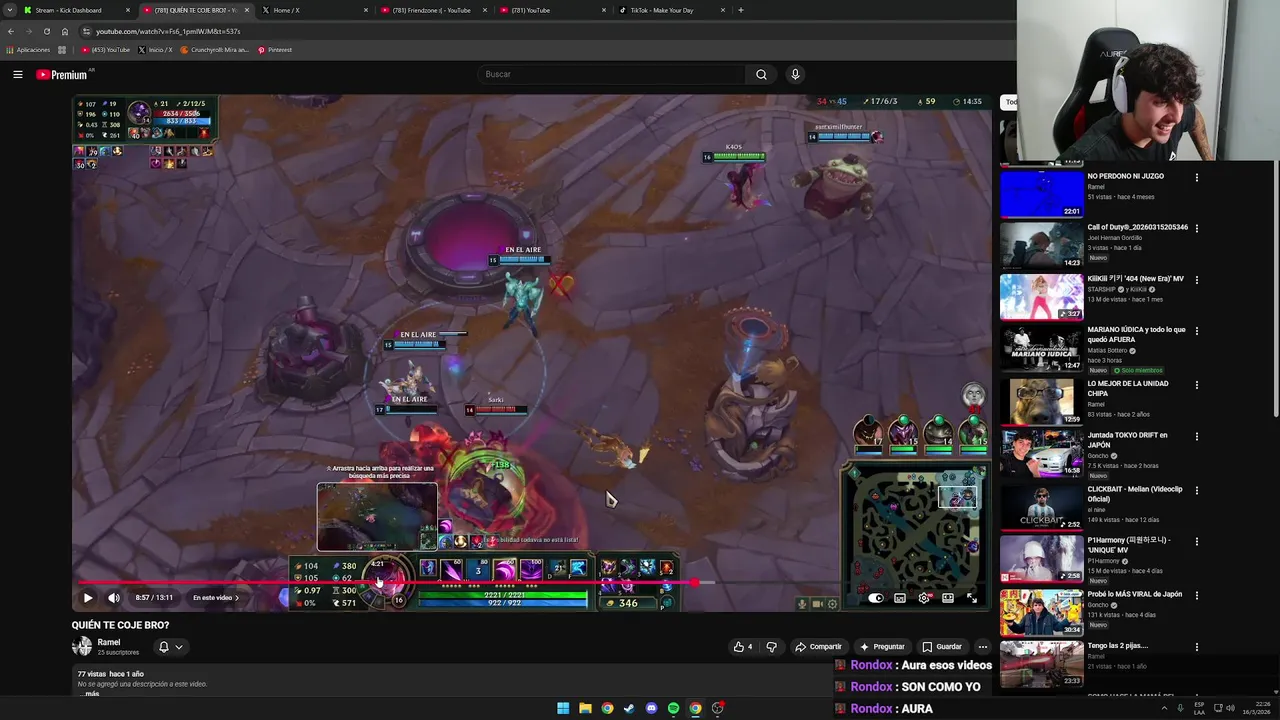This screenshot has height=720, width=1280.
Task: Open options menu for 'Juntada TOKYO DRIFT en JAPÓN'
Action: (1196, 436)
